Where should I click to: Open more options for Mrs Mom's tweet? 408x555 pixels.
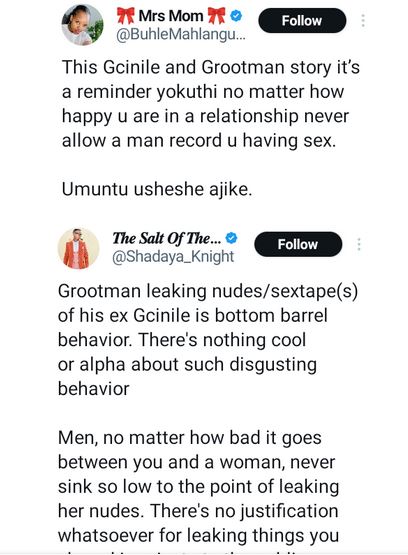click(363, 21)
